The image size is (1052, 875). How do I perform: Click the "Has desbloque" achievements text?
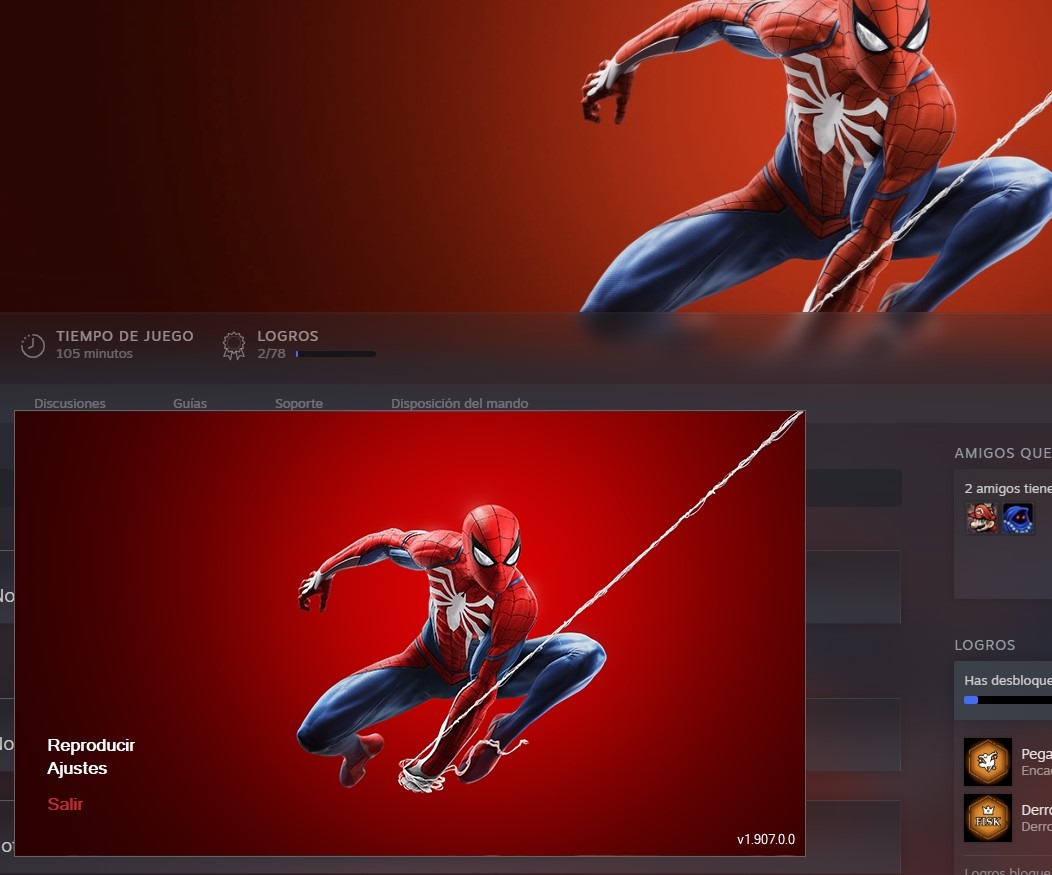pyautogui.click(x=1008, y=680)
